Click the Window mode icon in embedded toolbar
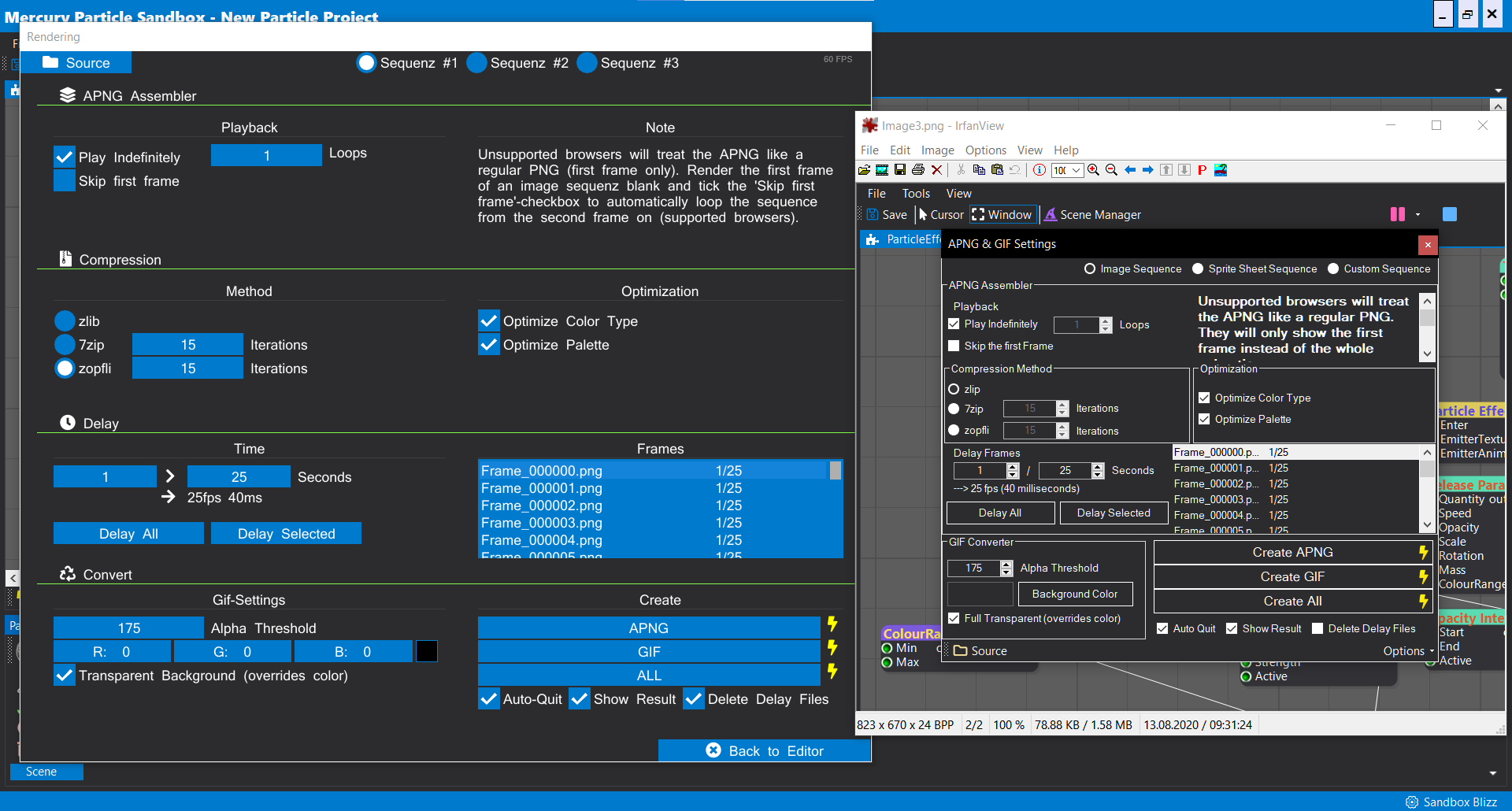This screenshot has height=811, width=1512. coord(978,214)
